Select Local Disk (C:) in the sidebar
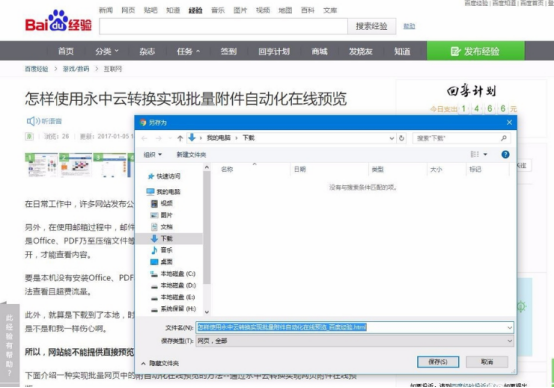Image resolution: width=554 pixels, height=388 pixels. click(173, 274)
